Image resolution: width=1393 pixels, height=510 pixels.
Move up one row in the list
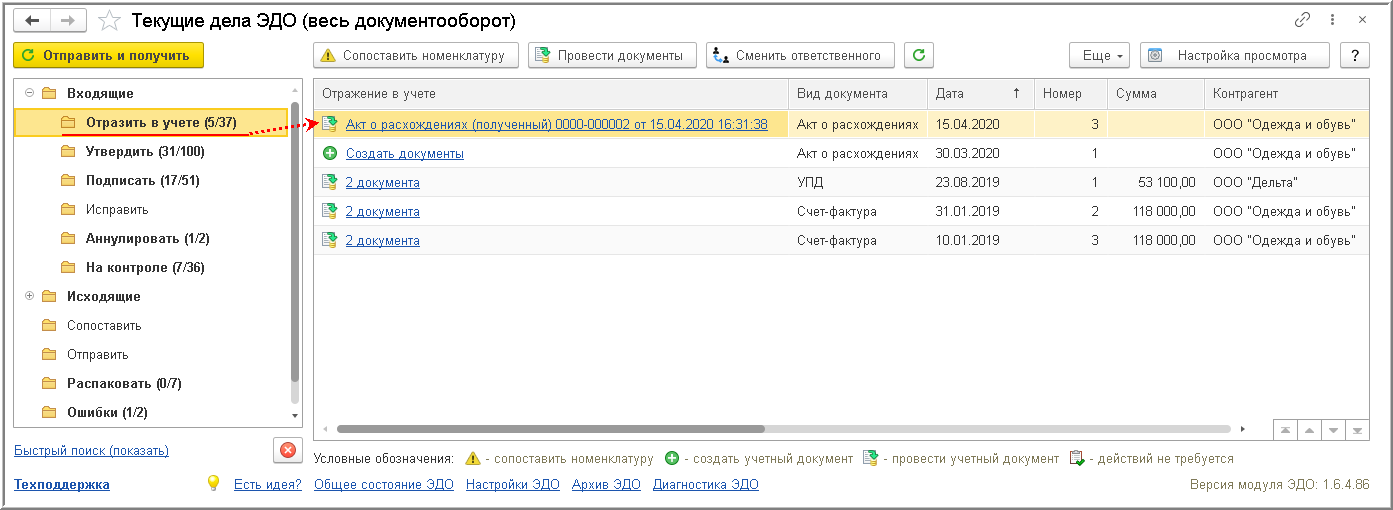coord(1309,430)
